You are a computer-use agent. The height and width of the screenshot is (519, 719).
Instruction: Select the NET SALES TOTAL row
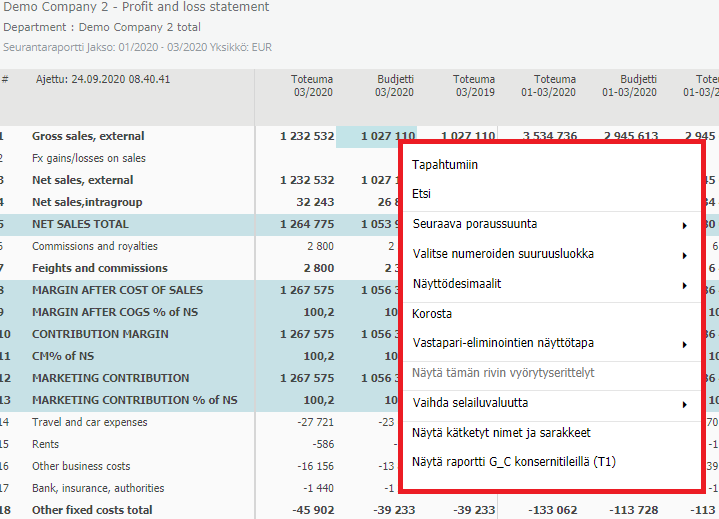80,224
